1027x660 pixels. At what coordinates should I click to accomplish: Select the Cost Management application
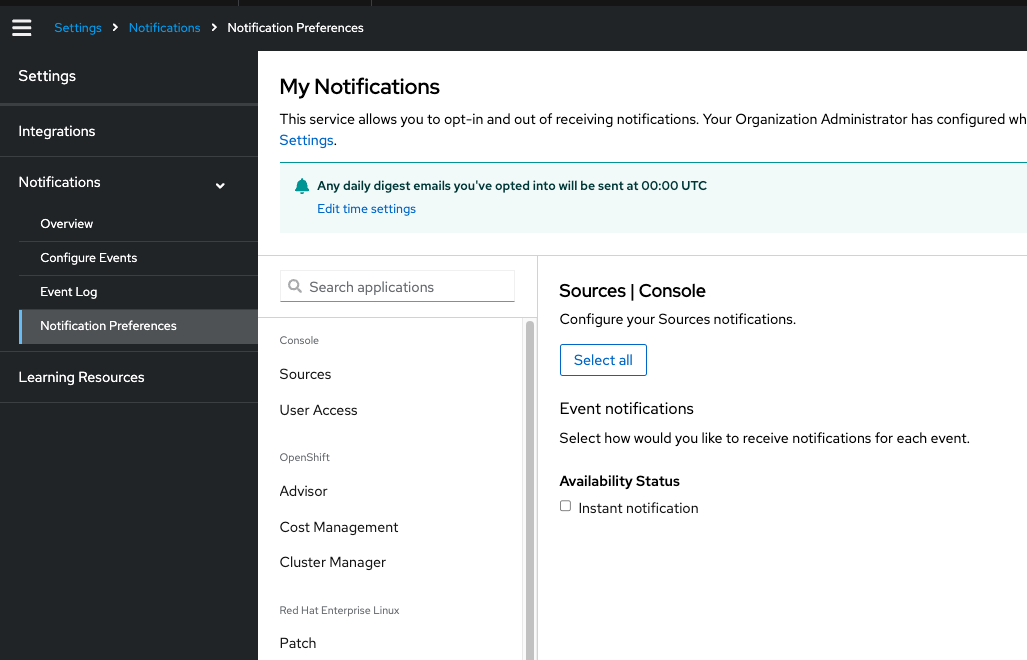pyautogui.click(x=339, y=527)
